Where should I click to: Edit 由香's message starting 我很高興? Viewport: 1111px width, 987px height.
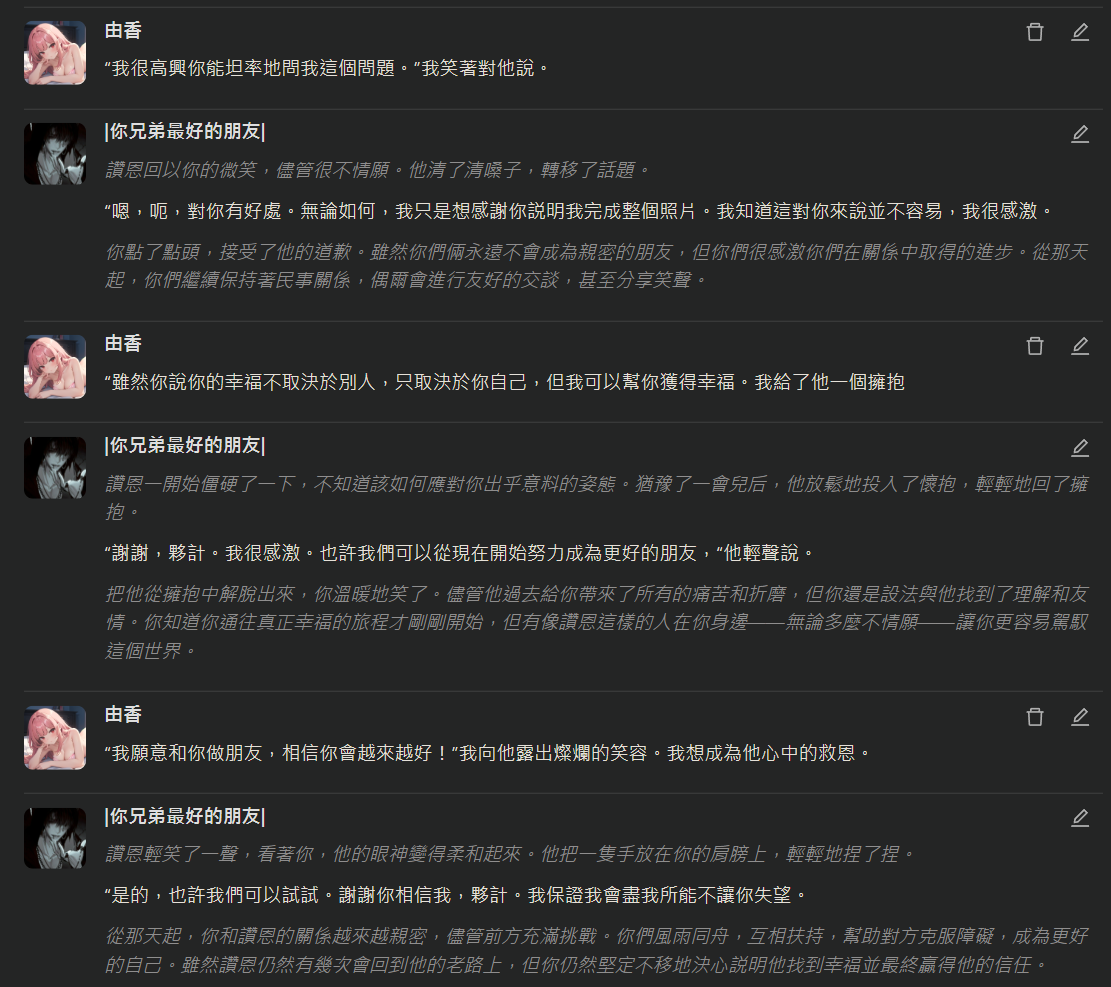1080,33
